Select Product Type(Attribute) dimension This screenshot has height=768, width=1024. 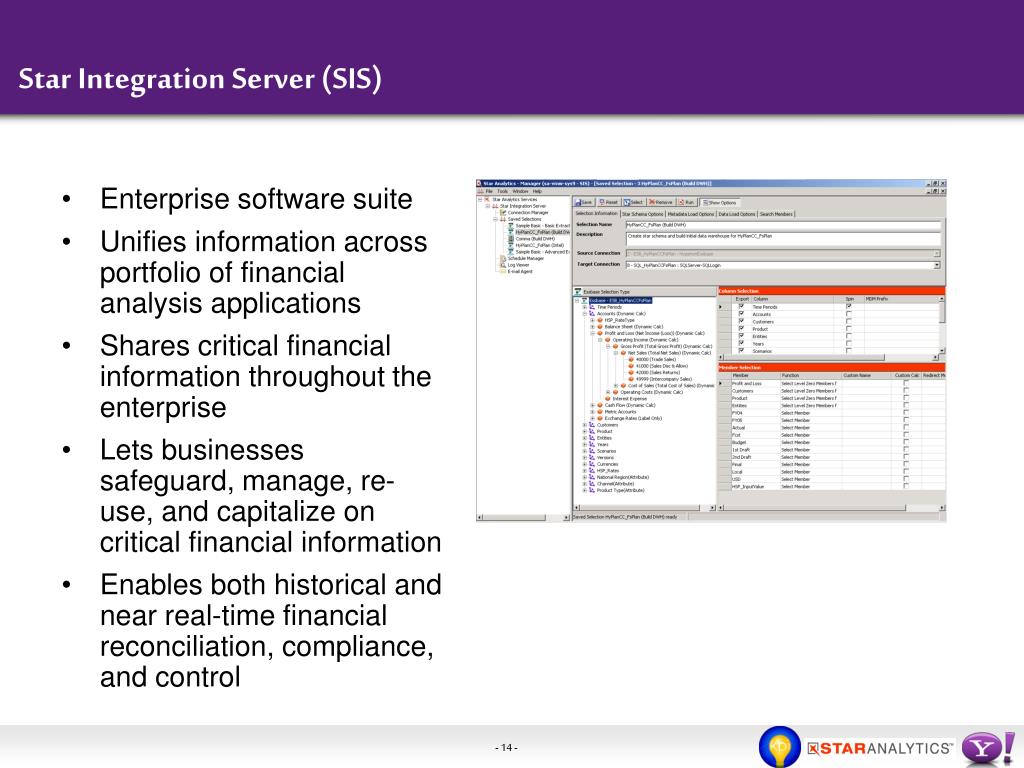(x=620, y=490)
